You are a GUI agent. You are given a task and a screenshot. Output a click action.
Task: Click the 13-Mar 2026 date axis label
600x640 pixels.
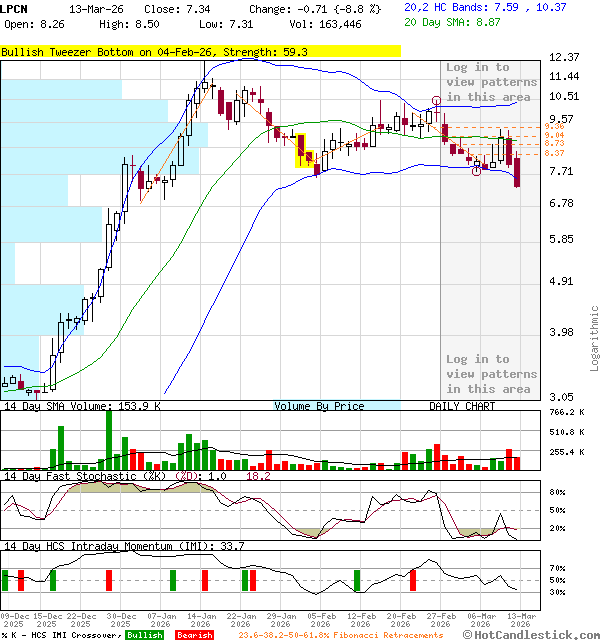517,620
